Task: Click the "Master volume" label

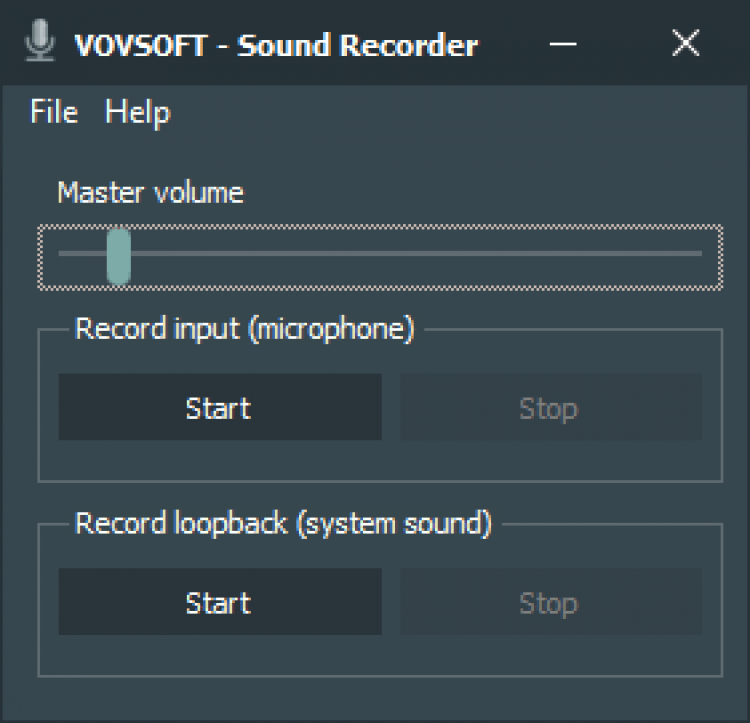Action: pyautogui.click(x=150, y=192)
